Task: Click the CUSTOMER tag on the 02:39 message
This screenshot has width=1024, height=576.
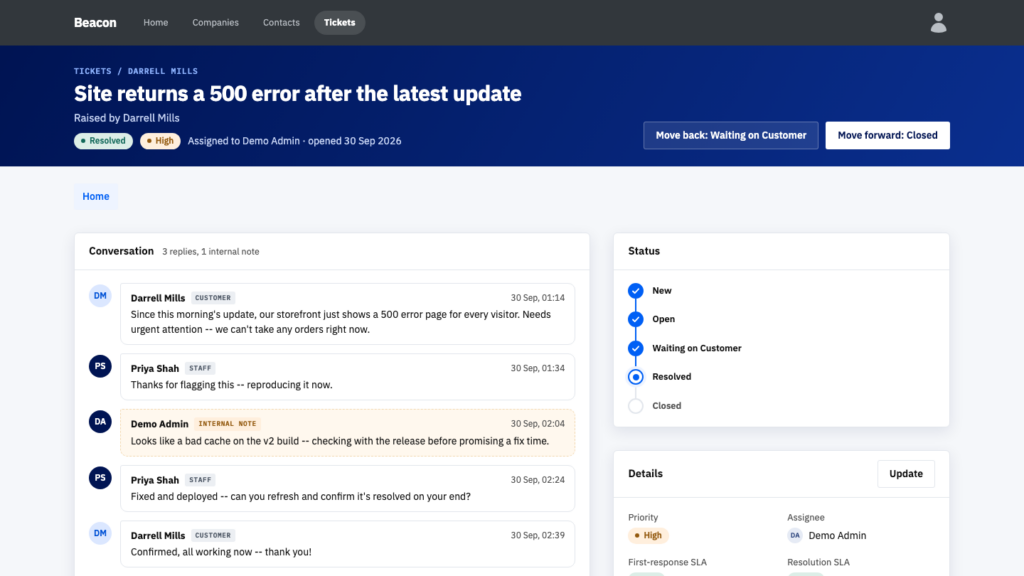Action: [x=213, y=536]
